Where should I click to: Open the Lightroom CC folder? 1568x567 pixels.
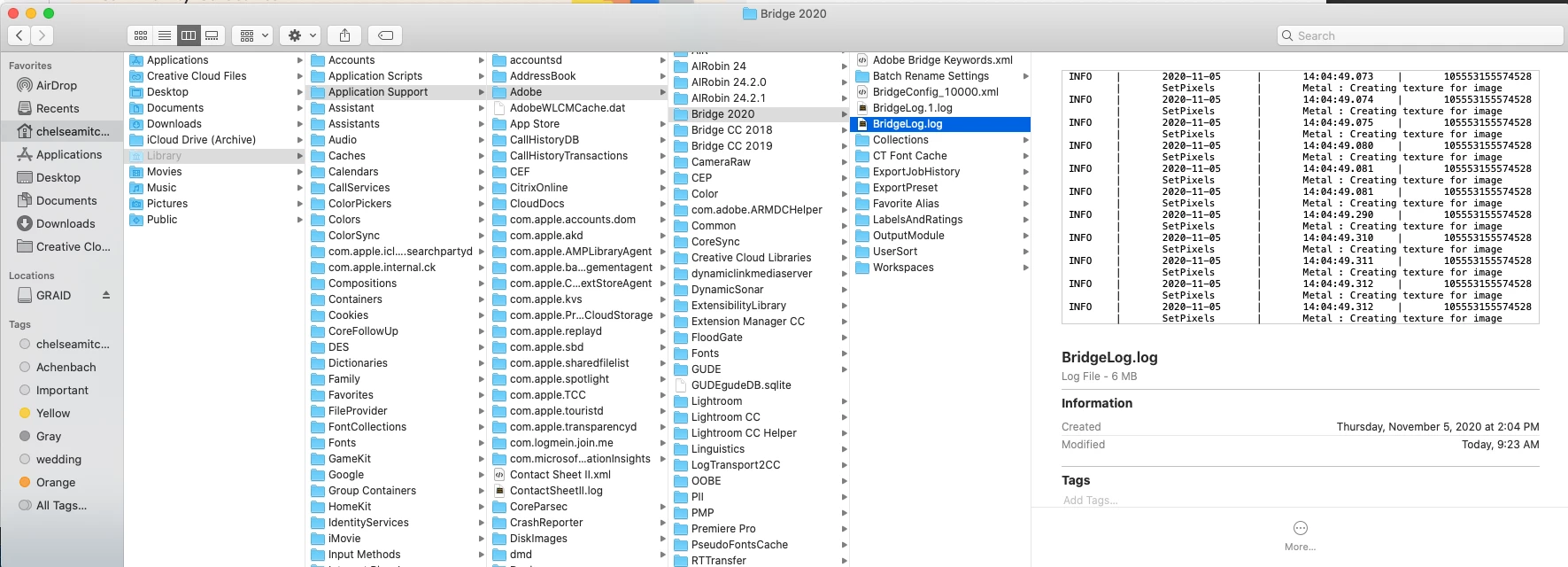(761, 417)
